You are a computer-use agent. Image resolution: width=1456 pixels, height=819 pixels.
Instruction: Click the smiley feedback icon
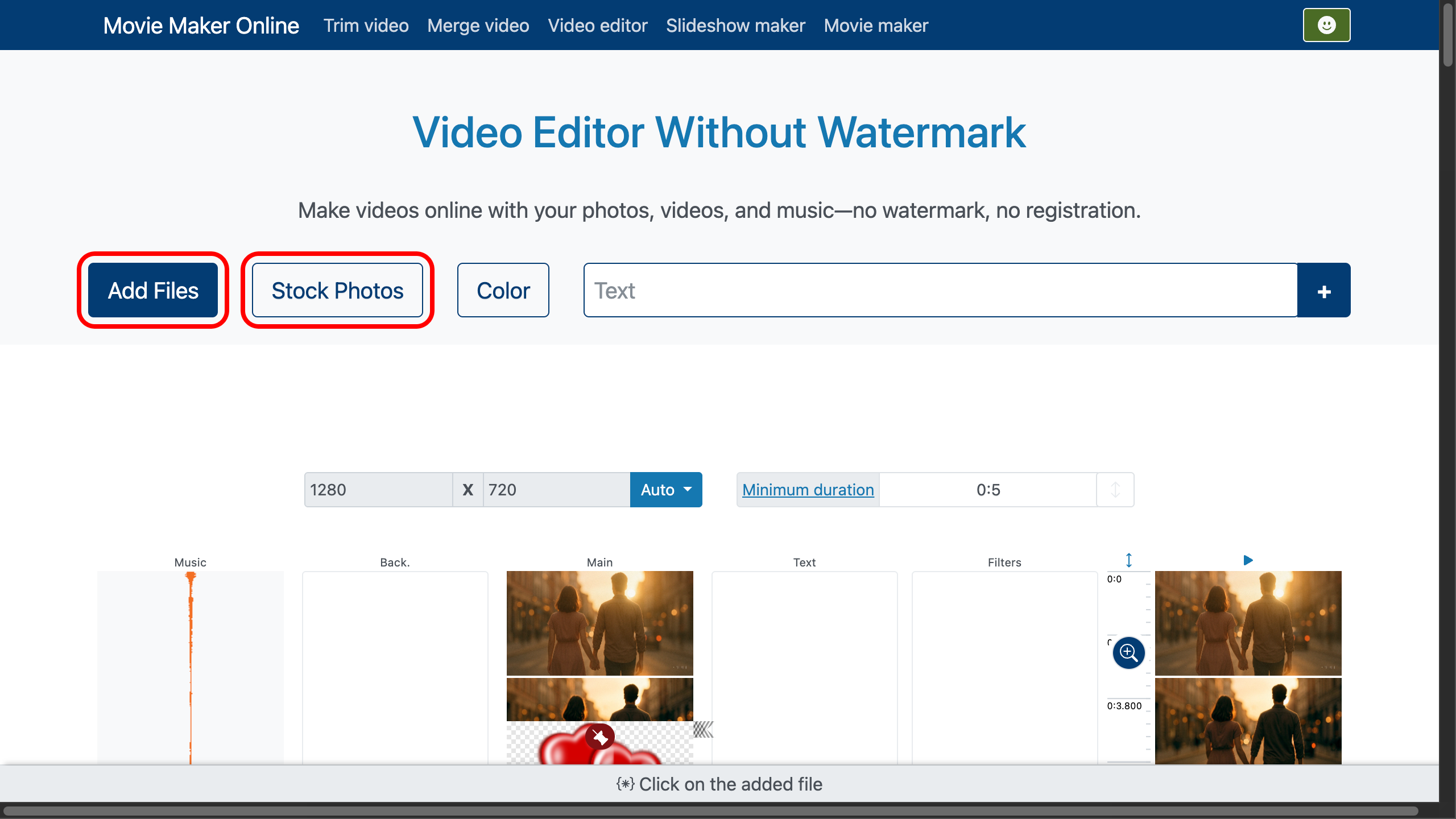(1326, 24)
